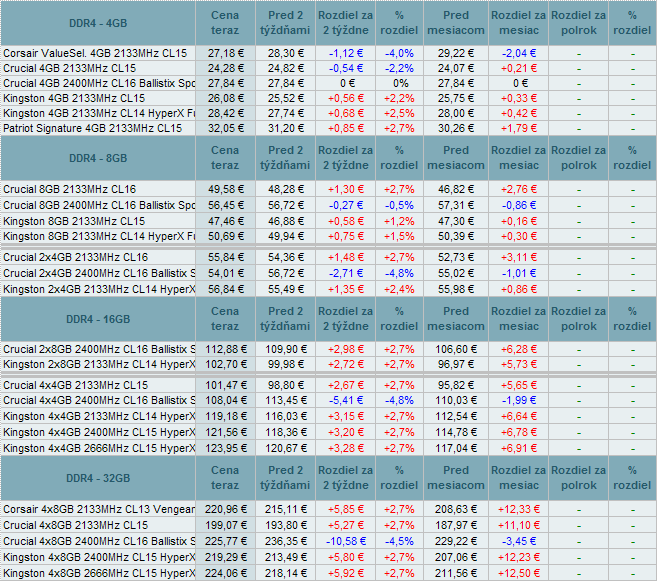The width and height of the screenshot is (657, 581).
Task: Click the +12,50 € monthly difference
Action: click(x=519, y=573)
